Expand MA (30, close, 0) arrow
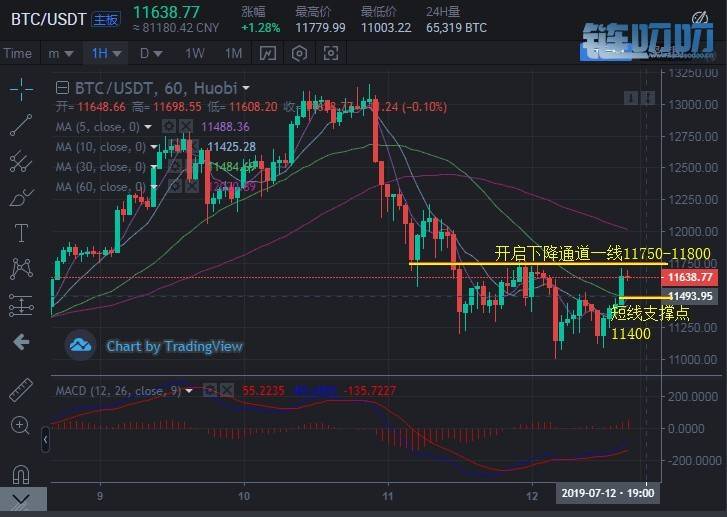 point(154,166)
